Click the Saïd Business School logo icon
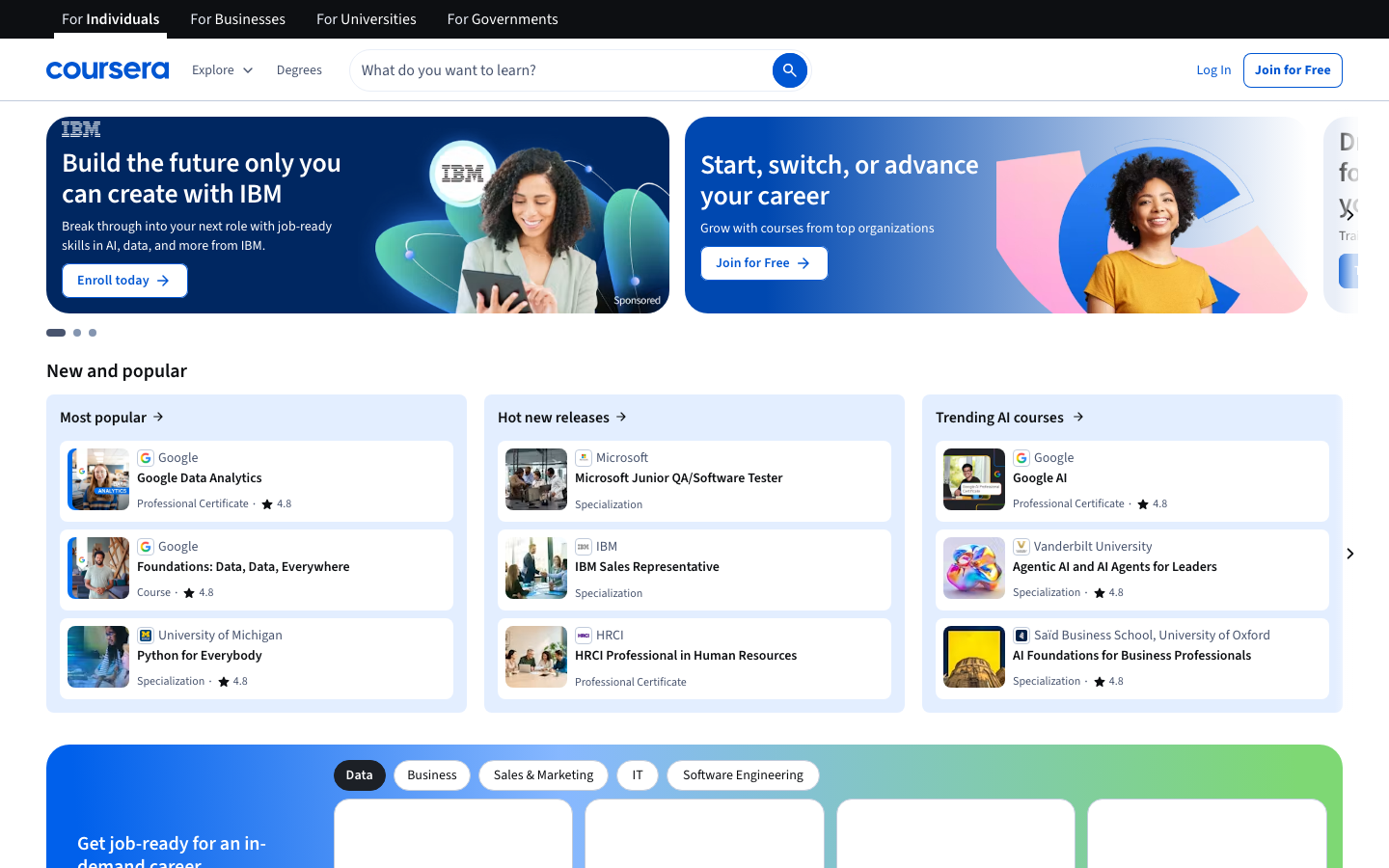The width and height of the screenshot is (1389, 868). click(1021, 636)
